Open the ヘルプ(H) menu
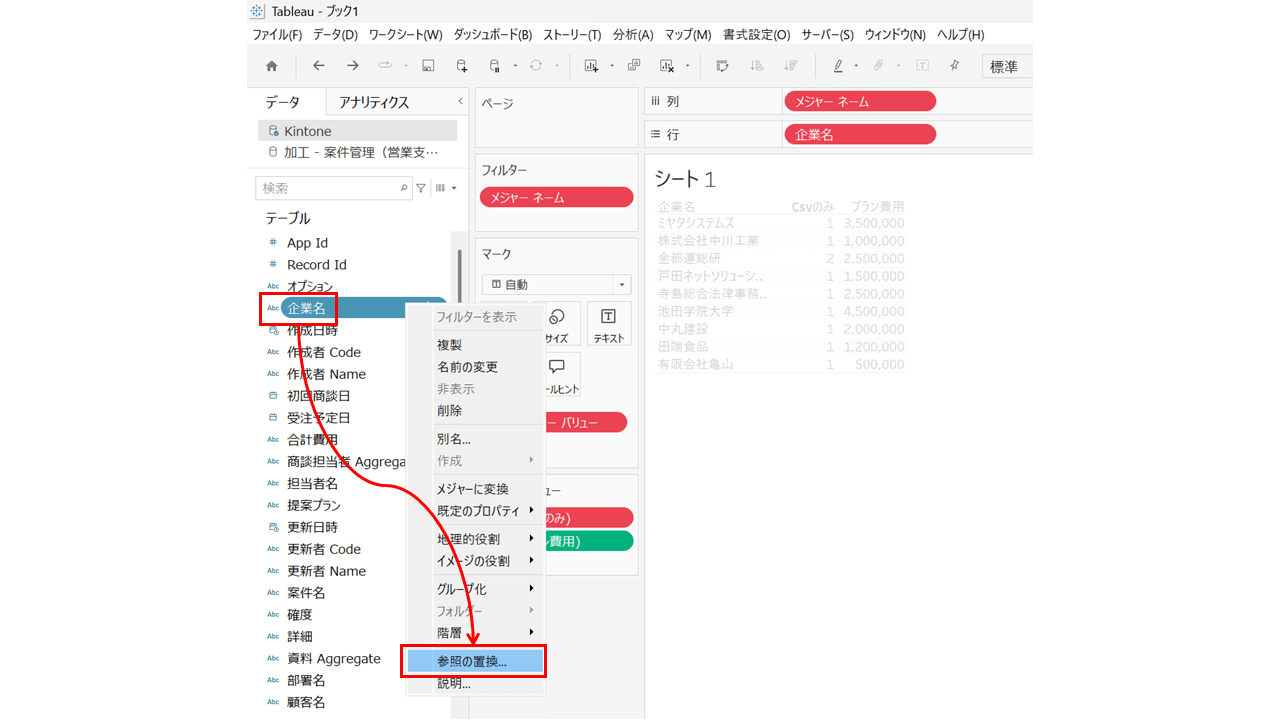This screenshot has height=720, width=1280. point(961,34)
